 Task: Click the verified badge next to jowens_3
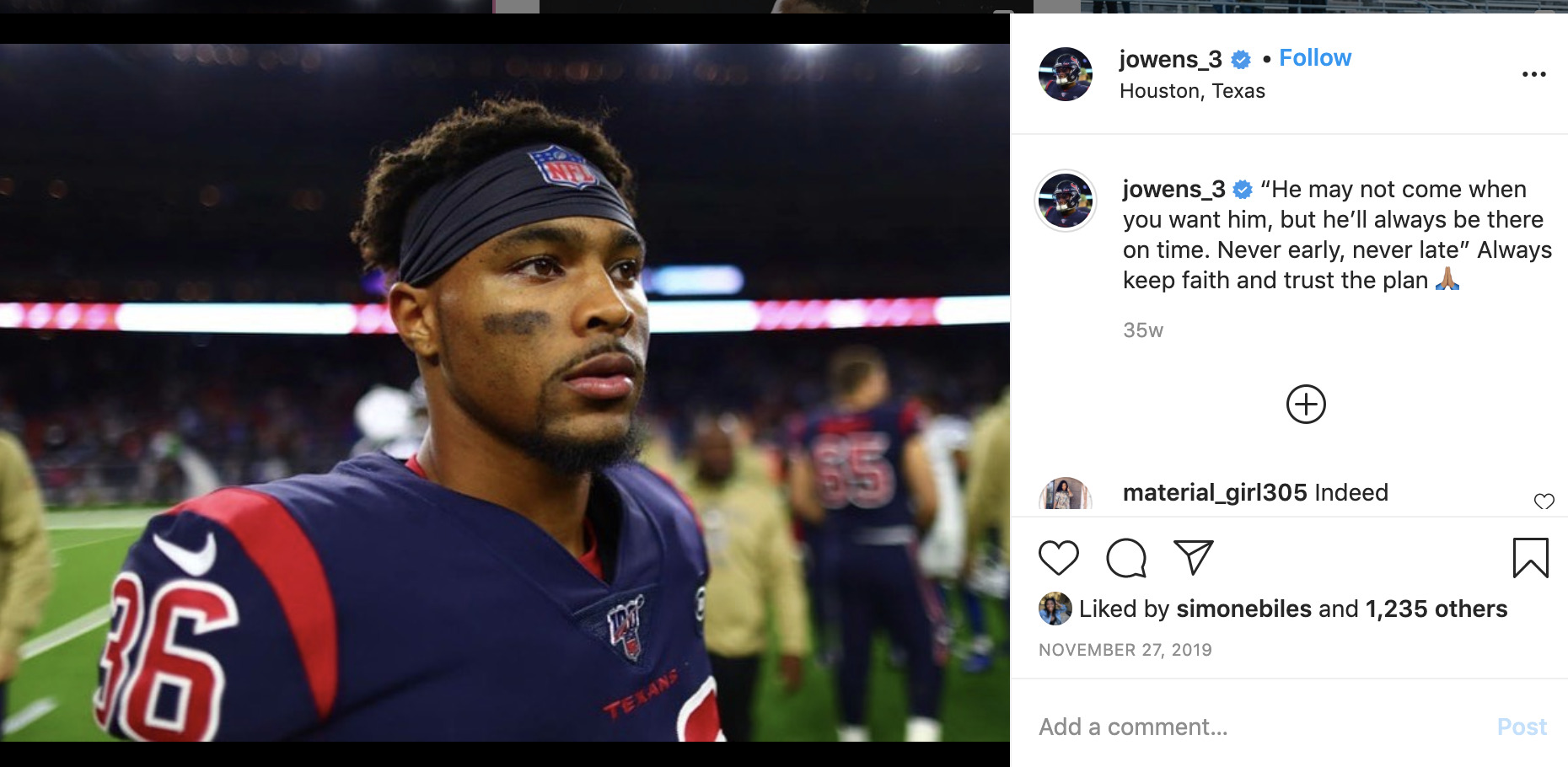pos(1239,57)
